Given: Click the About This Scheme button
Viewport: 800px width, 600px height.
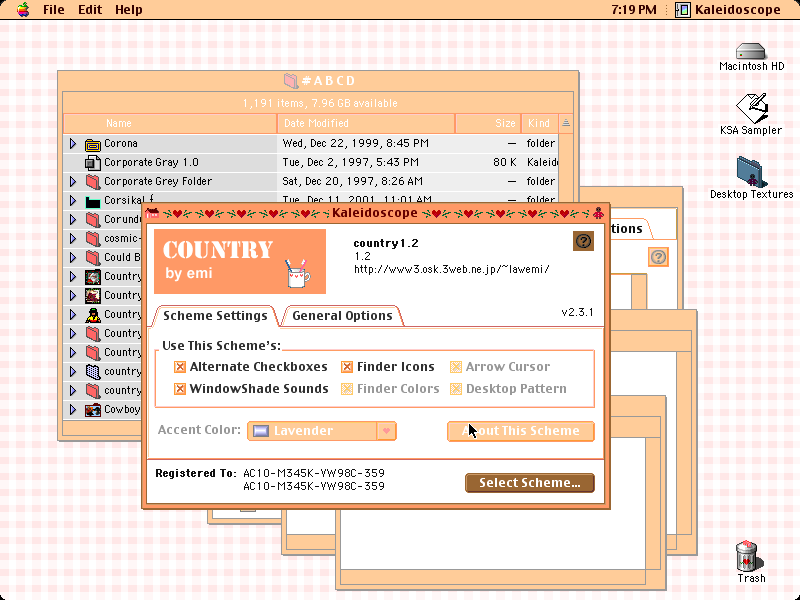Looking at the screenshot, I should point(521,431).
